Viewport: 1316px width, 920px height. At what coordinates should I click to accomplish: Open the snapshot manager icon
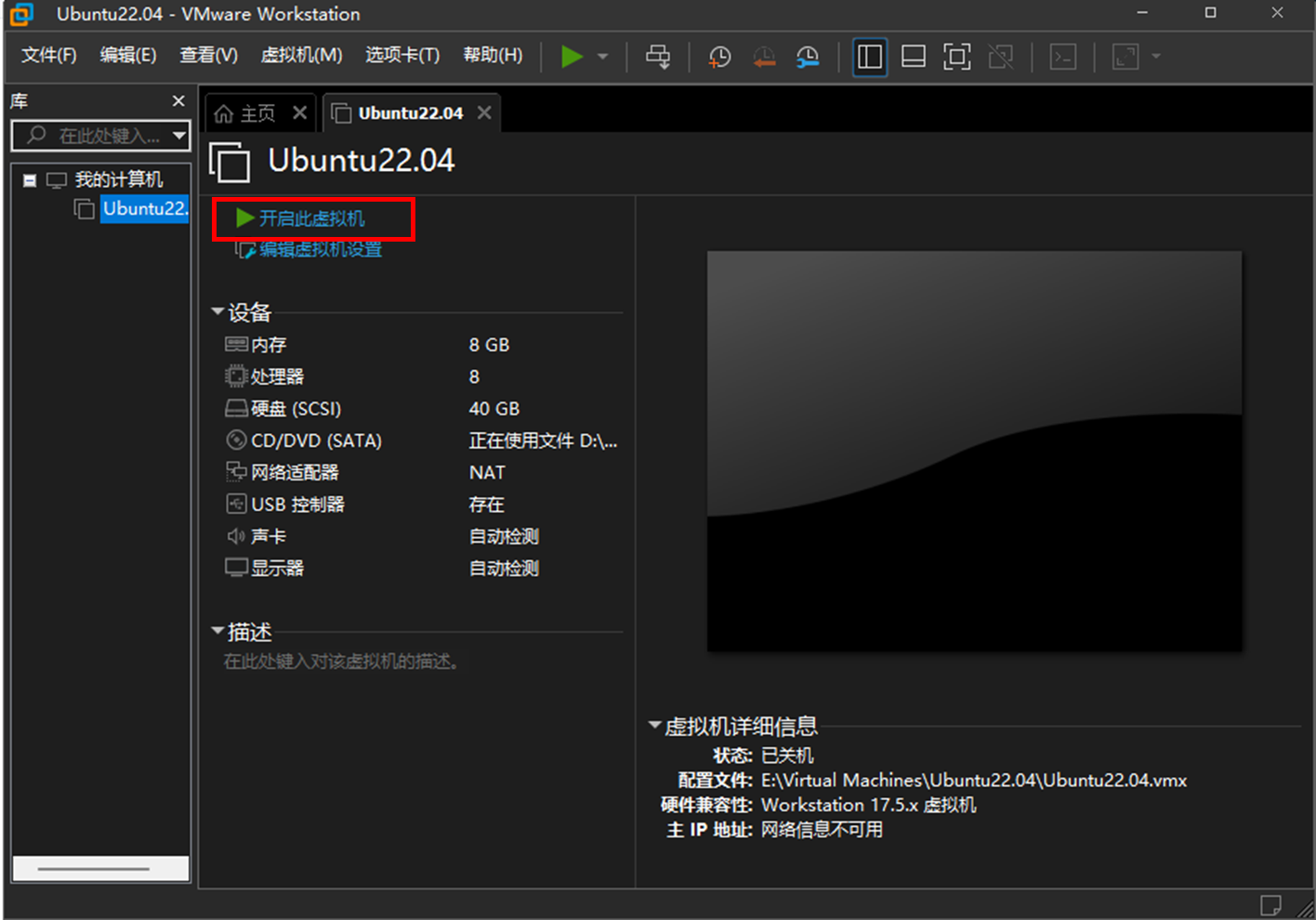[x=808, y=57]
